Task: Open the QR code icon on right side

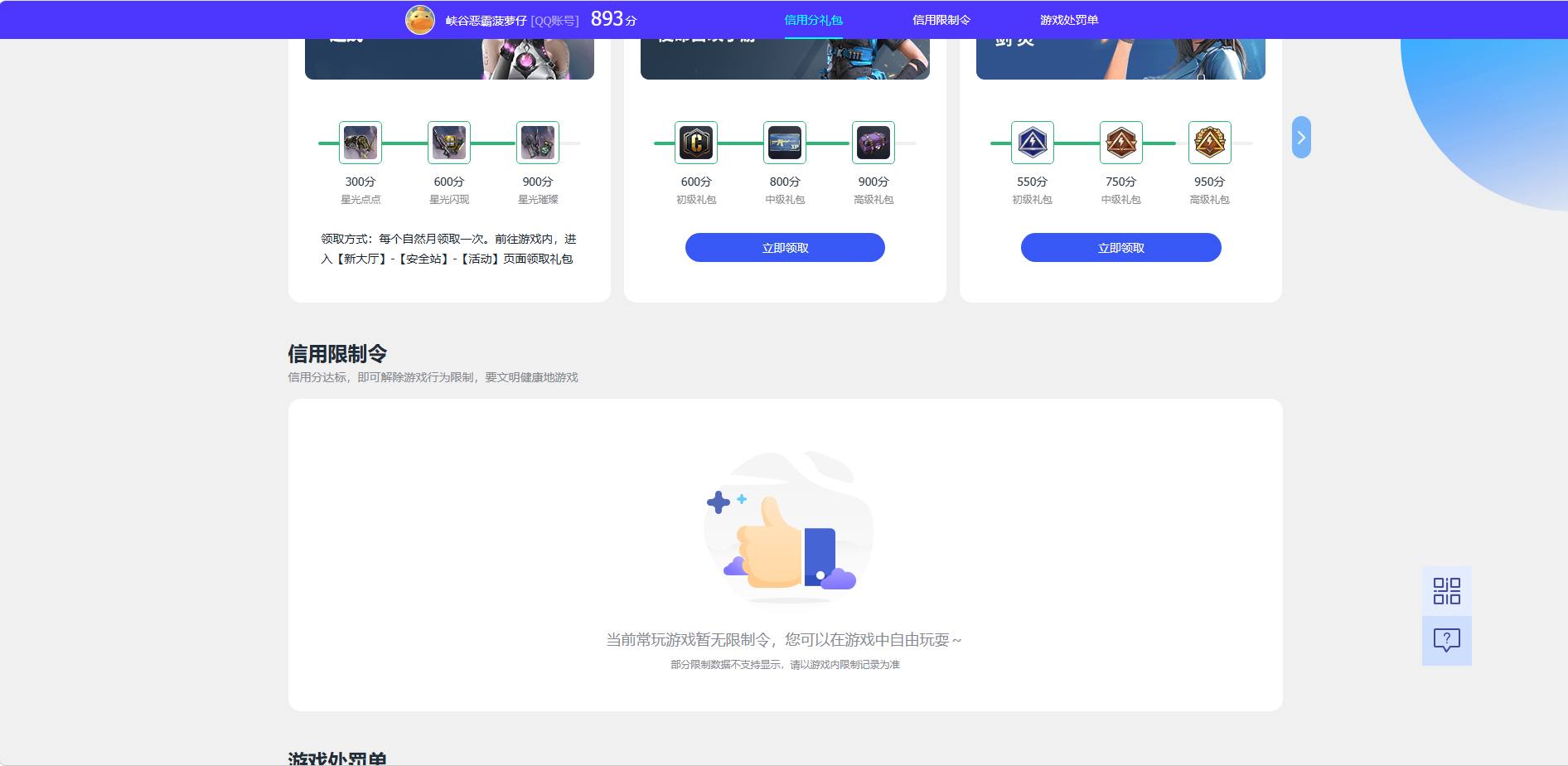Action: (x=1447, y=591)
